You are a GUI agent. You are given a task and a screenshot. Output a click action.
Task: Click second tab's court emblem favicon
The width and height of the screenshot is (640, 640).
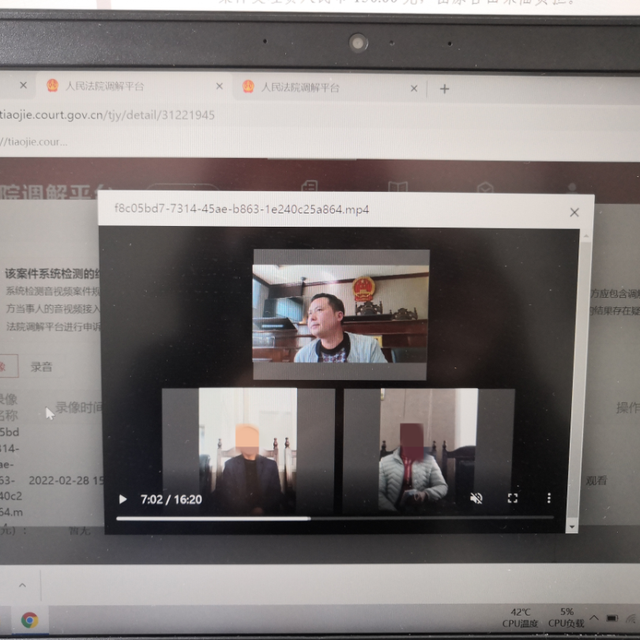[x=248, y=87]
